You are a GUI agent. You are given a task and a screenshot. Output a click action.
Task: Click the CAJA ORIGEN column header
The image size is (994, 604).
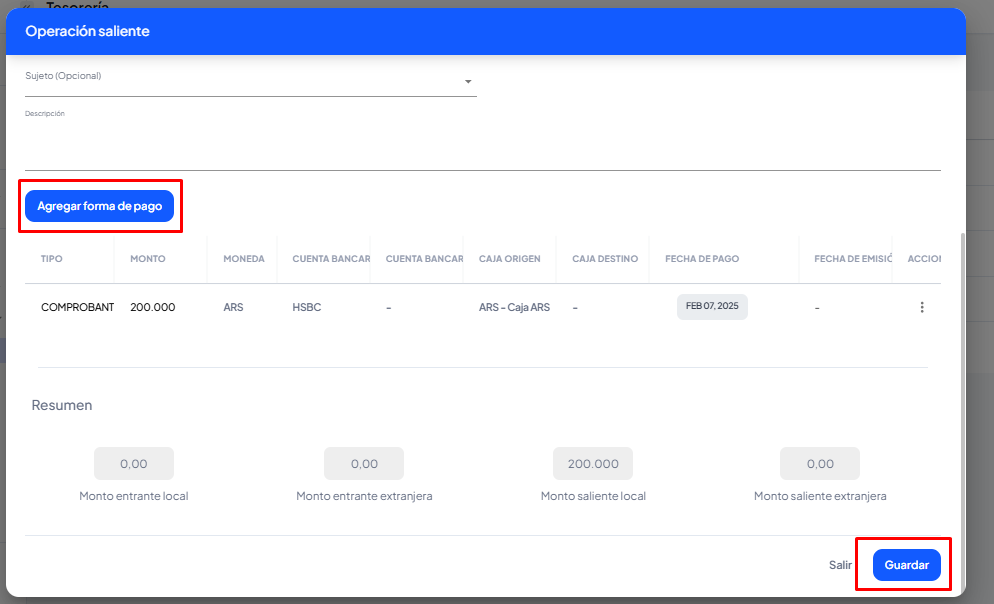point(509,259)
